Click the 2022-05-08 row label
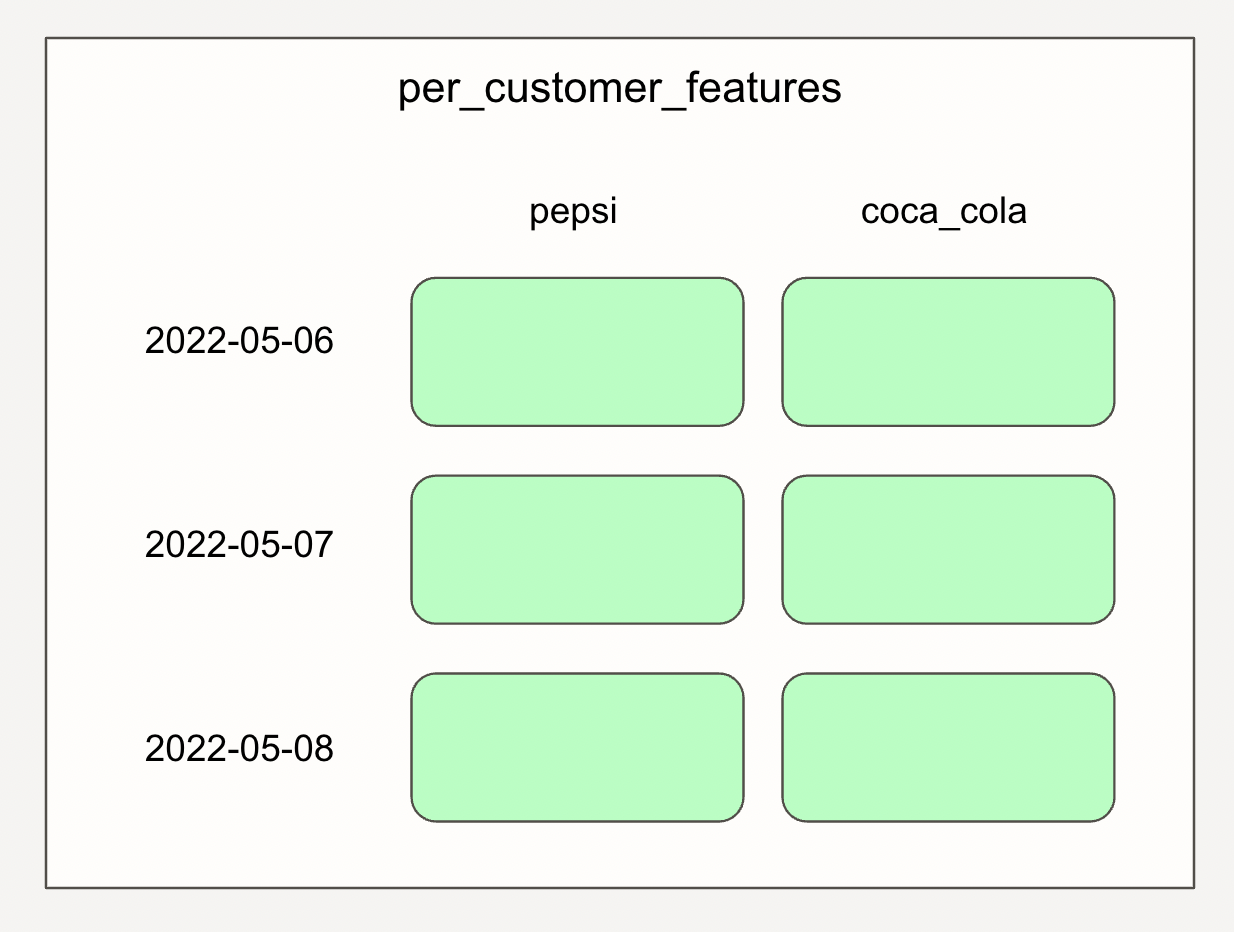This screenshot has width=1234, height=932. [239, 749]
